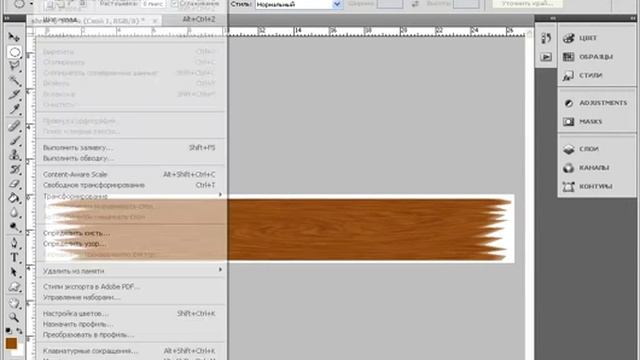Open the tool preset picker arrow

31,4
